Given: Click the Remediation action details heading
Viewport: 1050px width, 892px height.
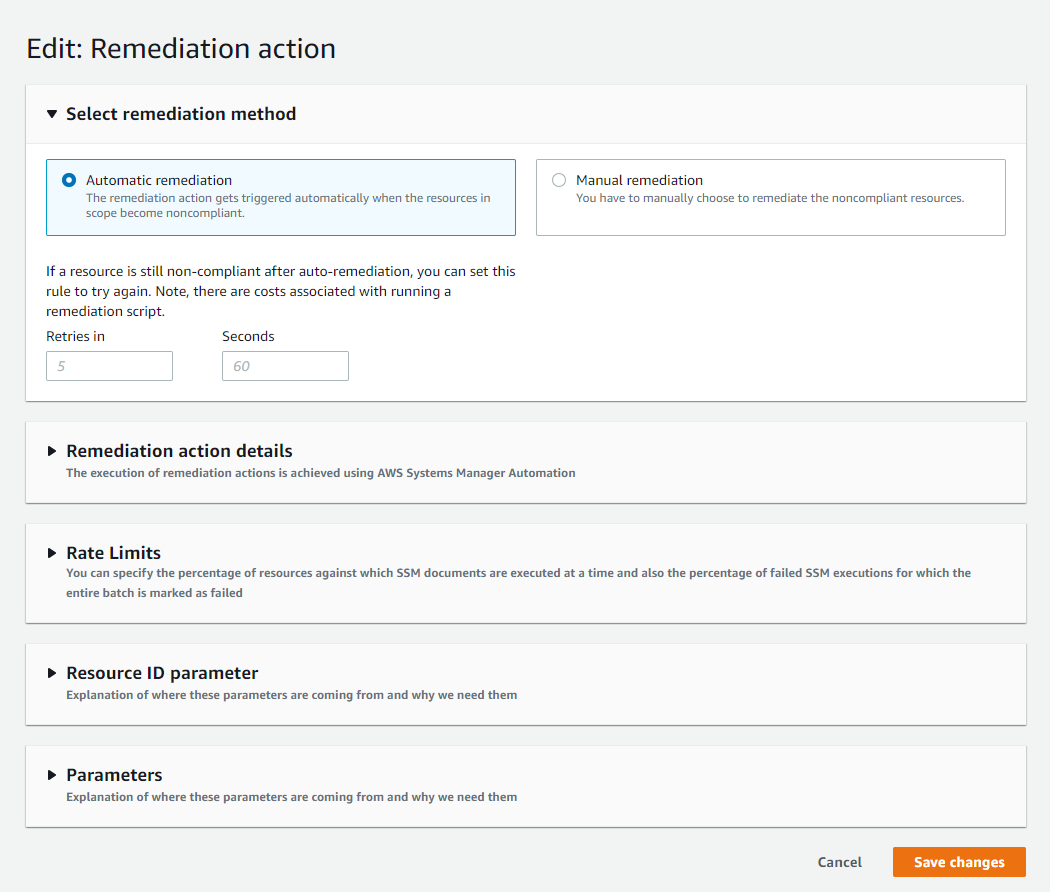Looking at the screenshot, I should point(179,451).
